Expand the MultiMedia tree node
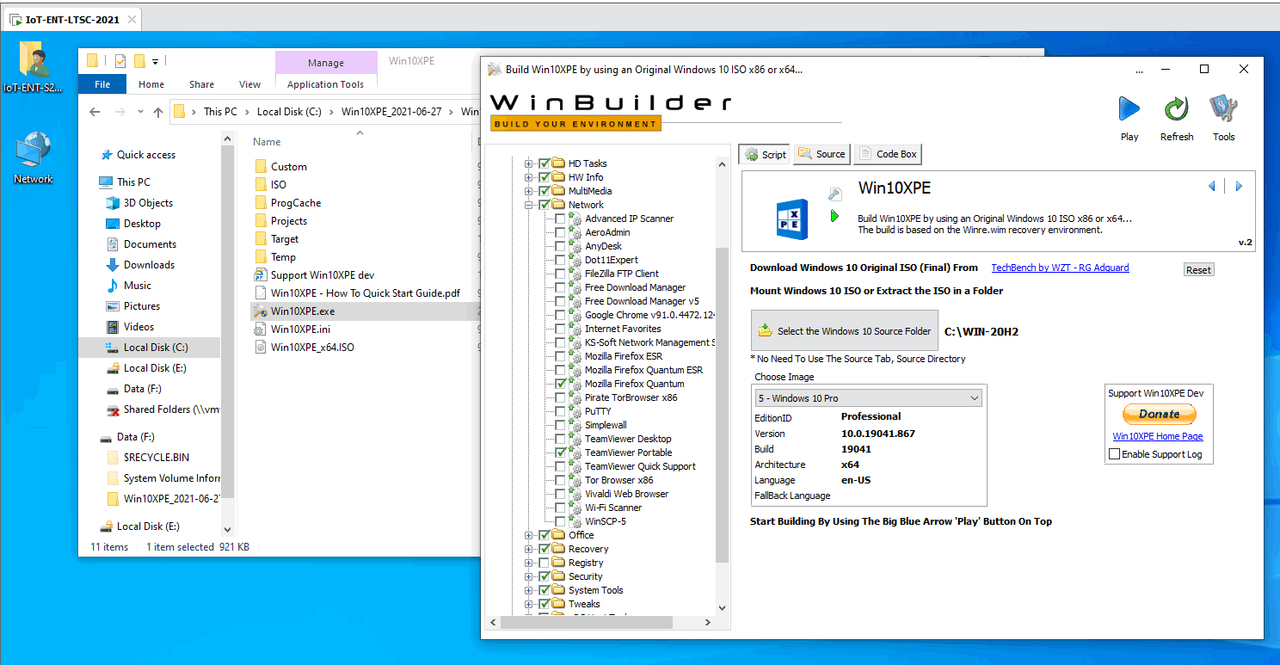 pyautogui.click(x=529, y=191)
